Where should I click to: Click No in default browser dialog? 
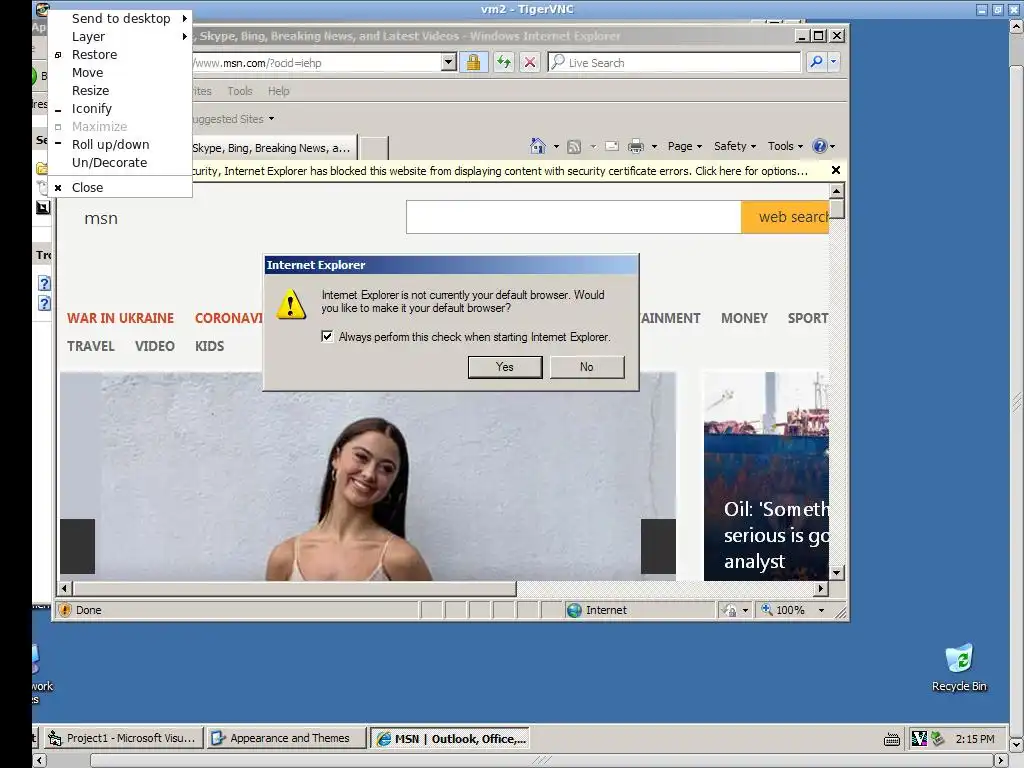586,367
